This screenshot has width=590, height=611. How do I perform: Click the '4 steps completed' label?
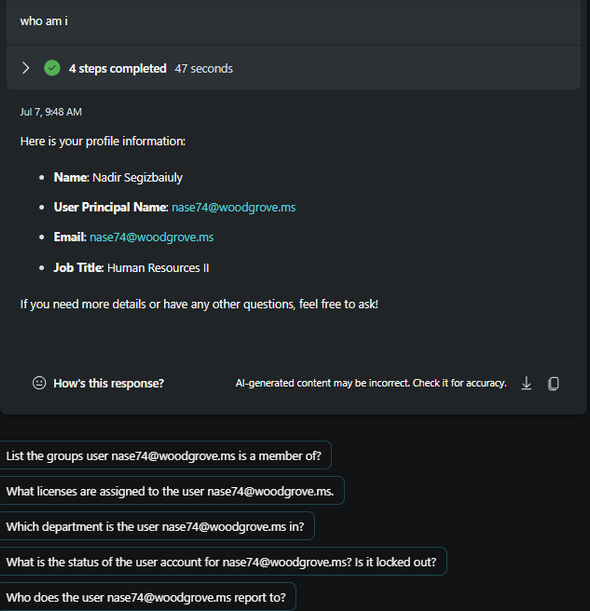[118, 69]
